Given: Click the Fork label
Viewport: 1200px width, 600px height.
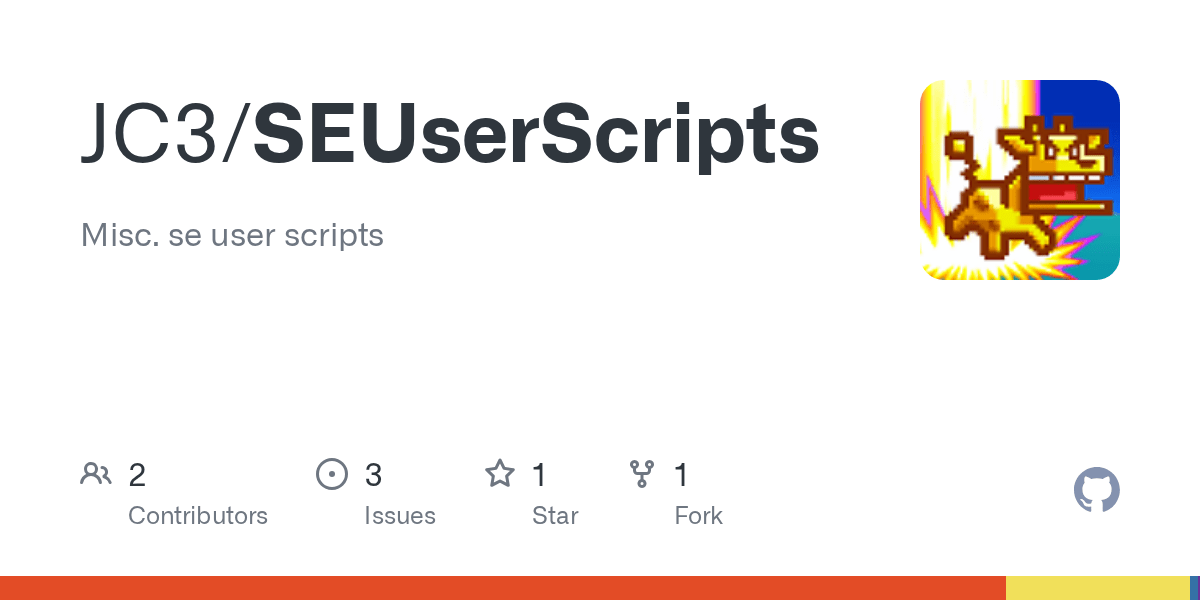Looking at the screenshot, I should (x=698, y=516).
